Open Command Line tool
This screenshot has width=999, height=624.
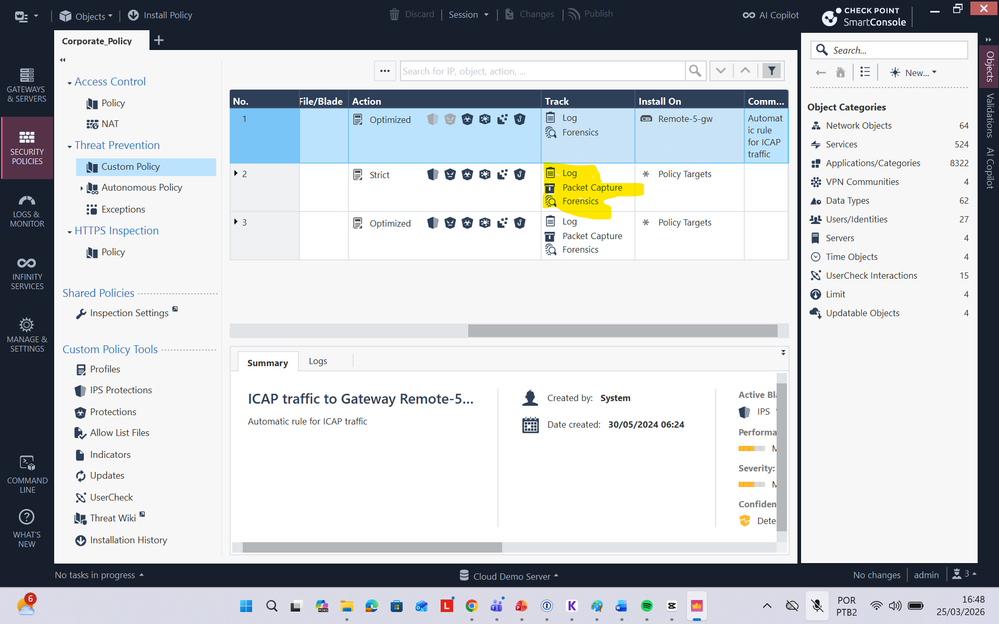[x=27, y=474]
